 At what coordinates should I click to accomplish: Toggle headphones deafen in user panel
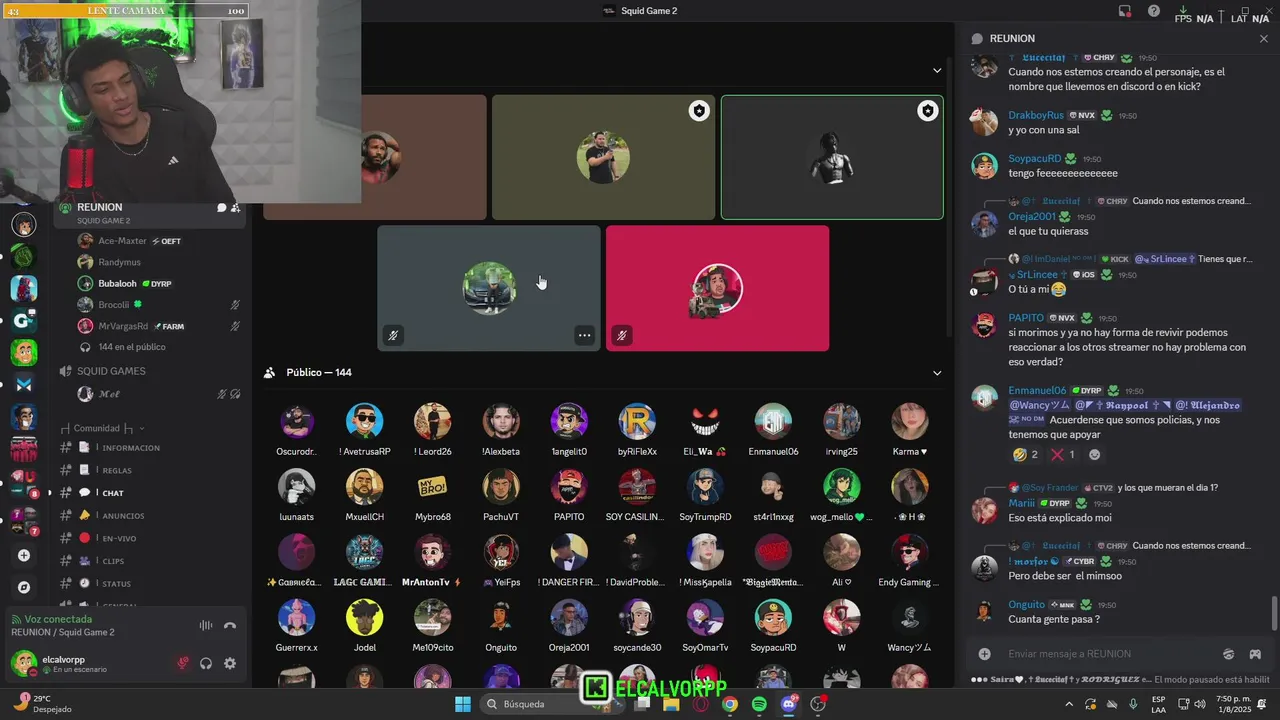[206, 663]
